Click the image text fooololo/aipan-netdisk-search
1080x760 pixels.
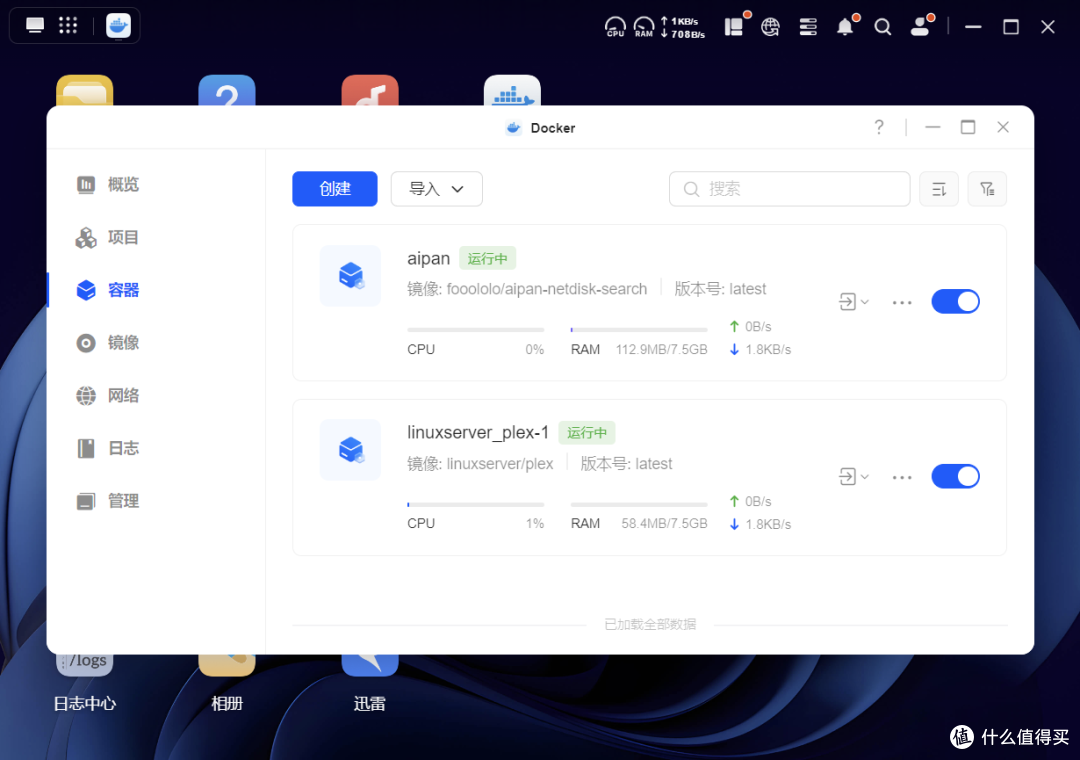(547, 289)
